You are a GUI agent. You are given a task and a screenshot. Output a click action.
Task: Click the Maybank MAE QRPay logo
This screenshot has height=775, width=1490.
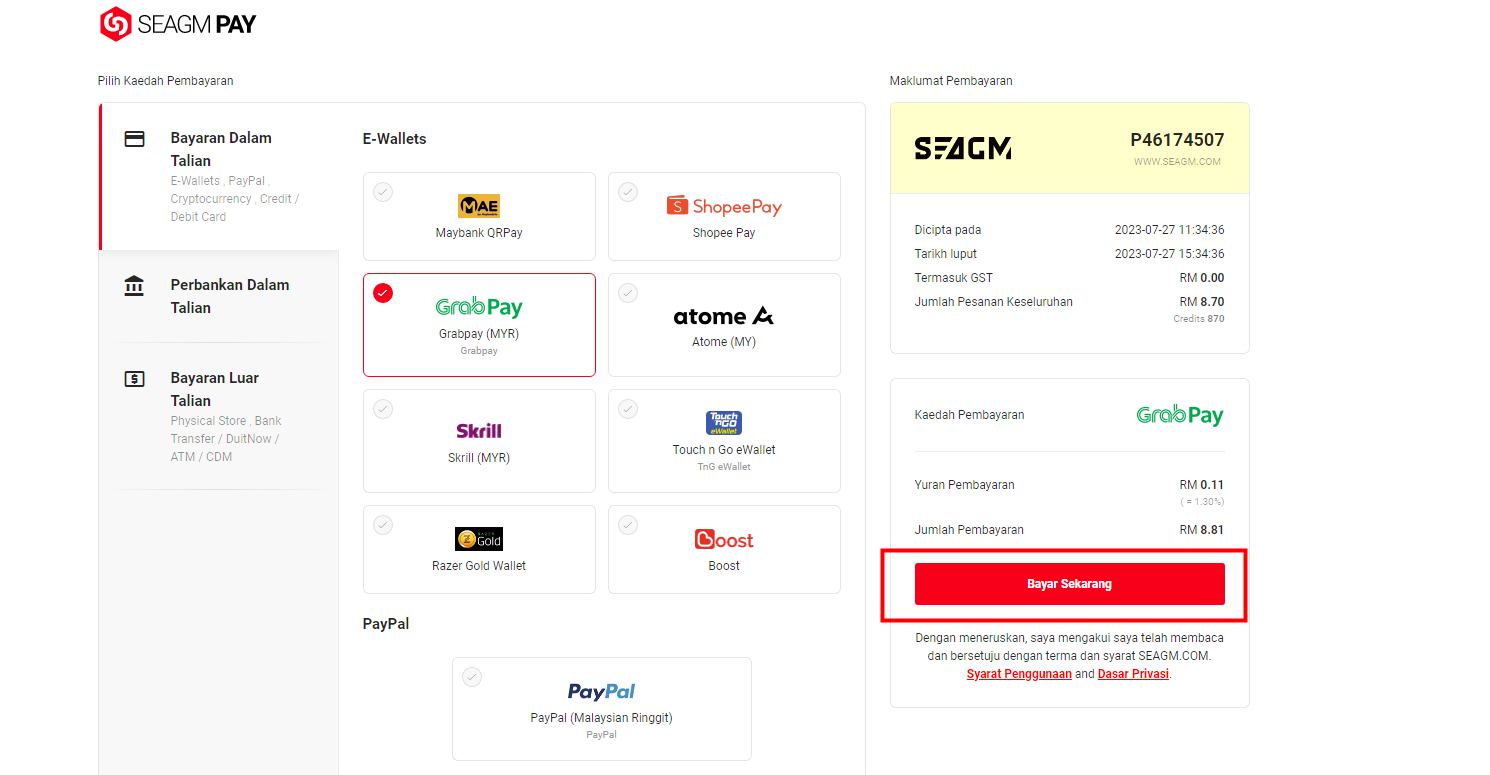[479, 206]
